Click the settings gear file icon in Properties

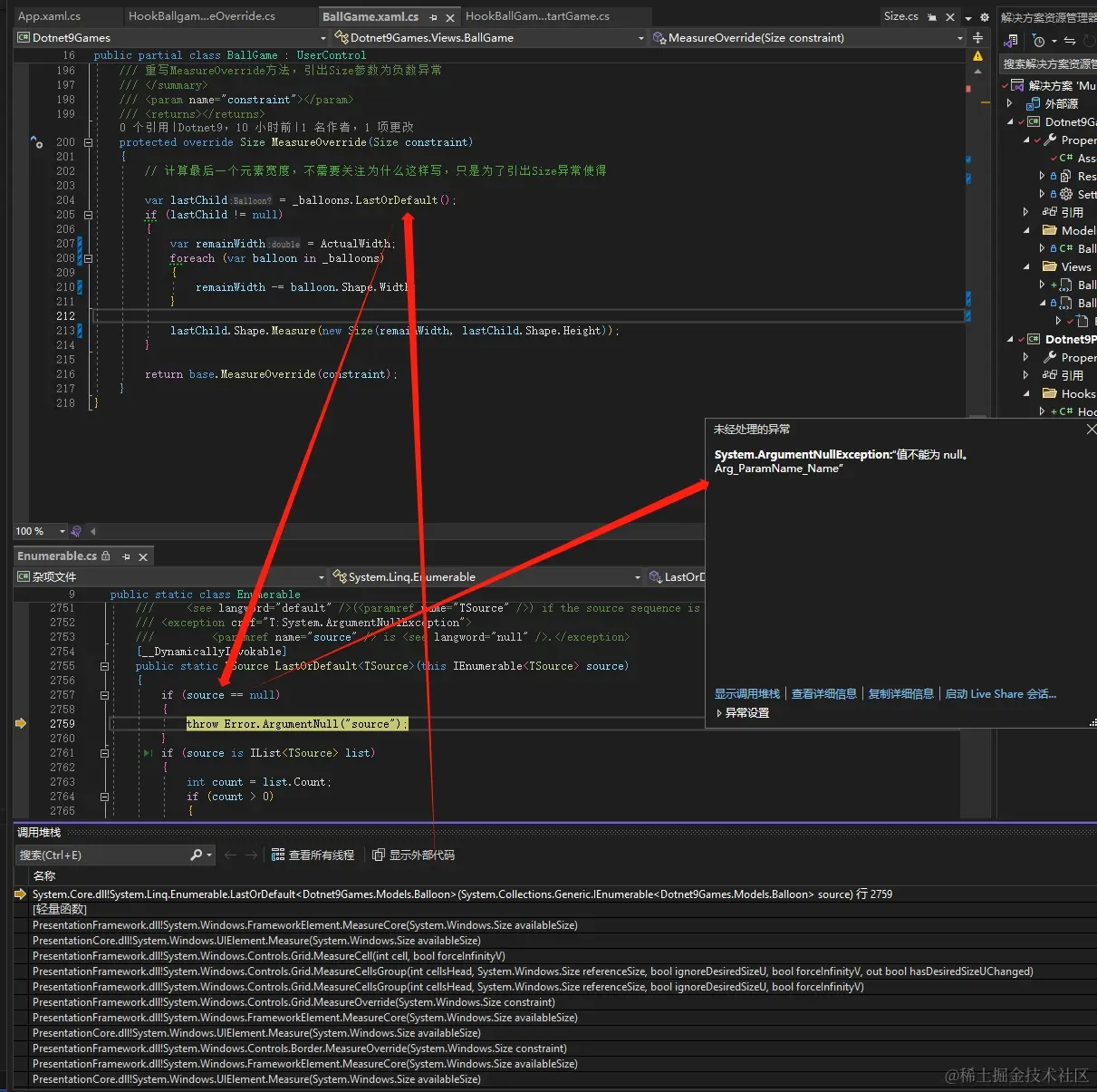(1066, 194)
